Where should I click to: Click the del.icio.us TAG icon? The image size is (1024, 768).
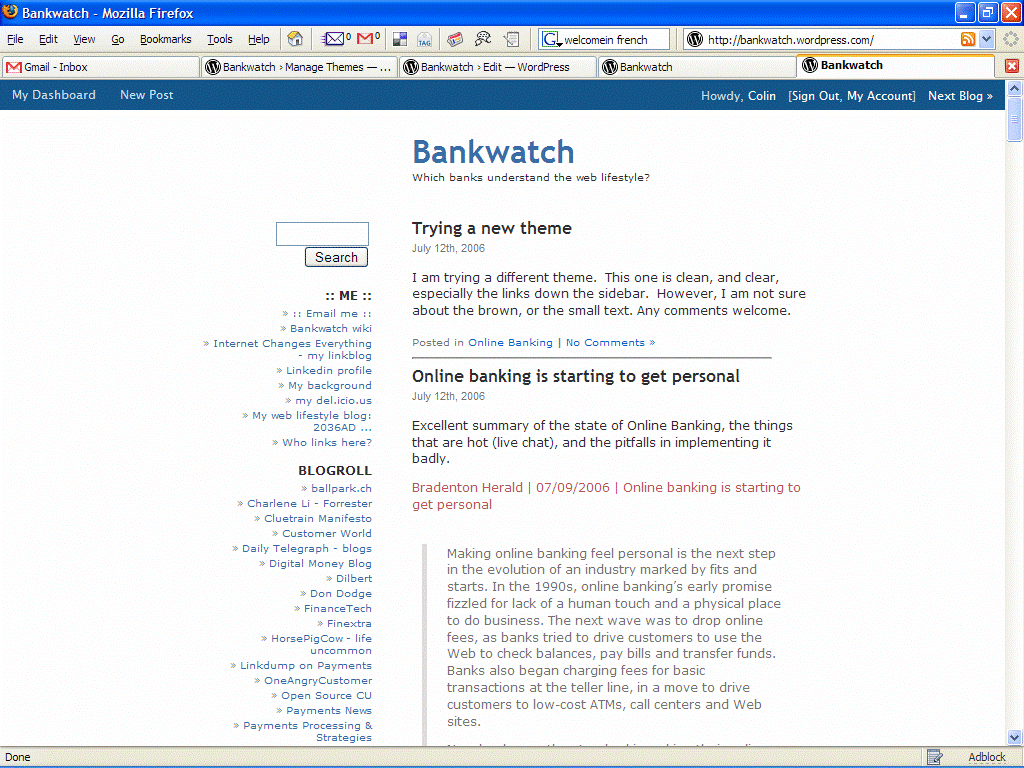coord(424,39)
